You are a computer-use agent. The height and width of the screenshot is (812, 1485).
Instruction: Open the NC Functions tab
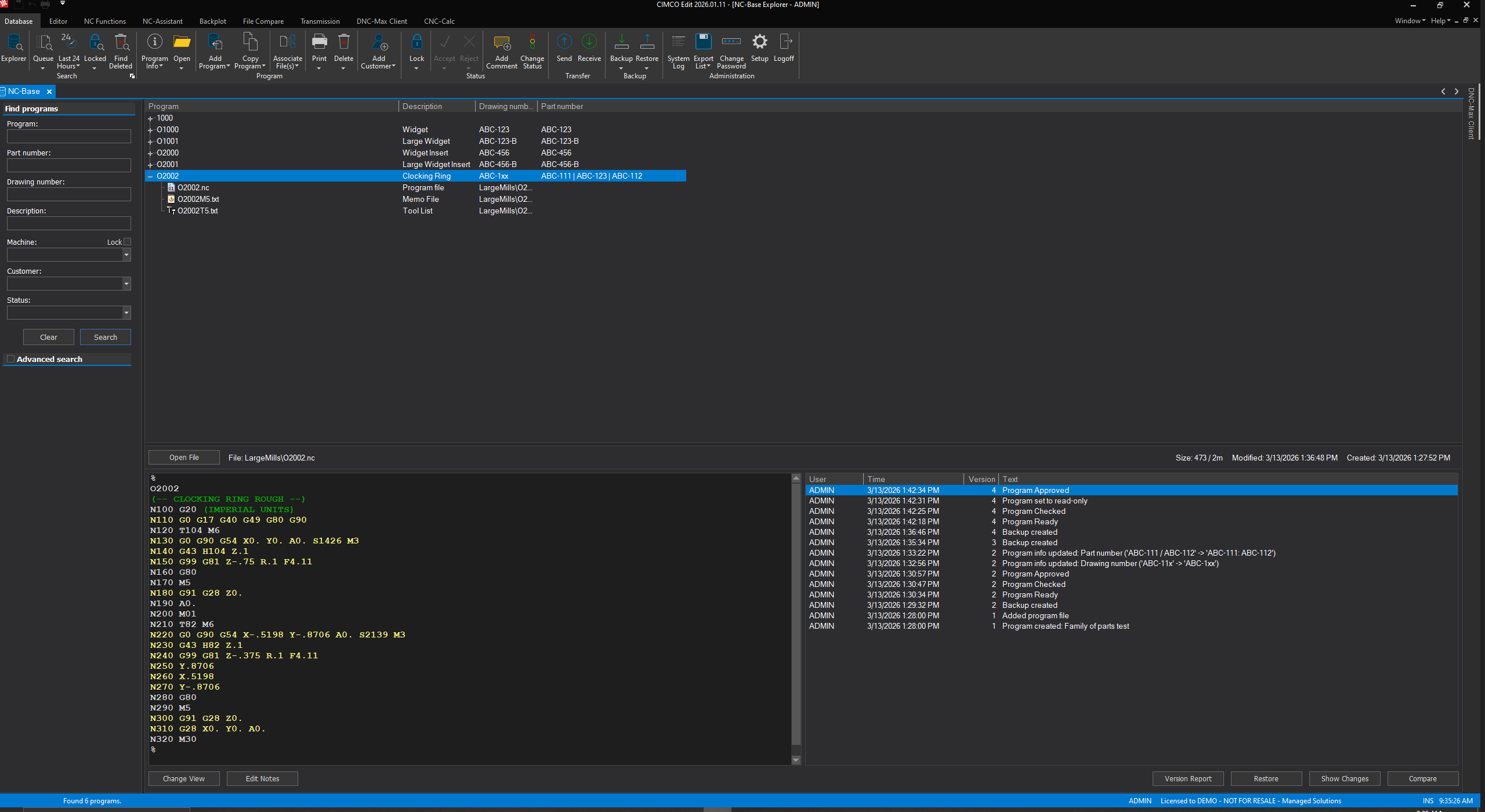tap(105, 21)
